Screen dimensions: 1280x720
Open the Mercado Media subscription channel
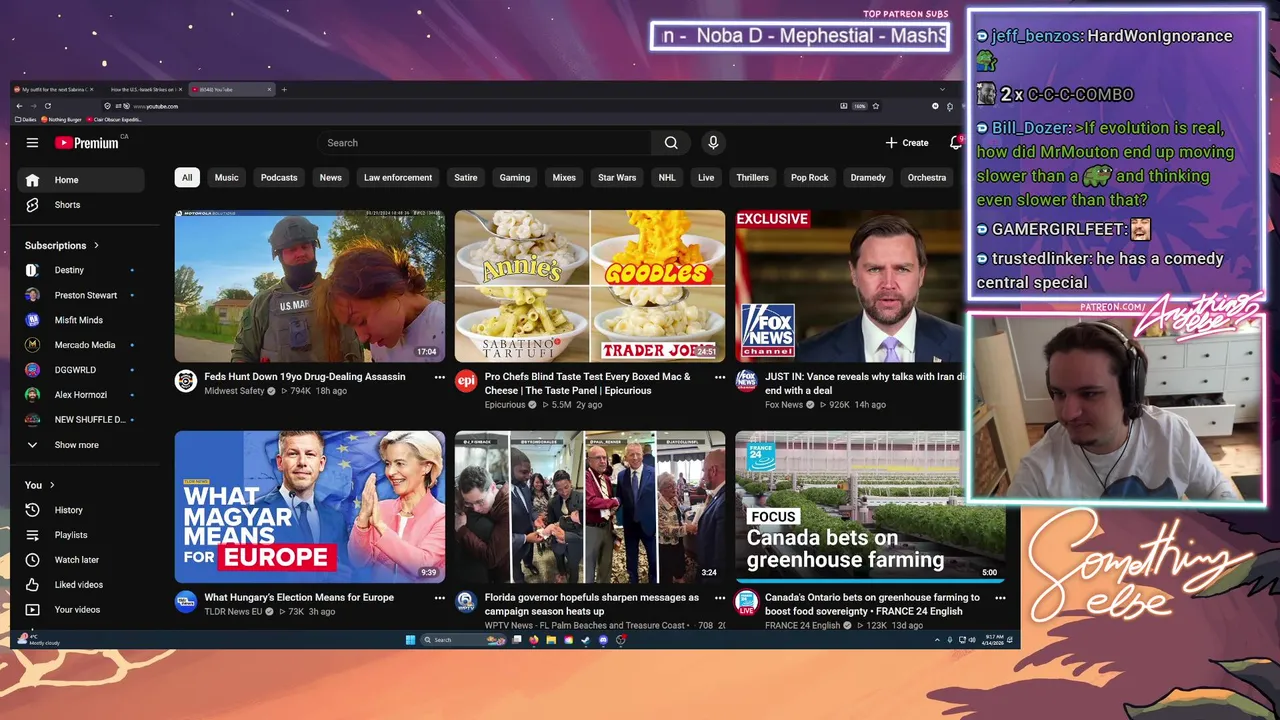pos(81,345)
